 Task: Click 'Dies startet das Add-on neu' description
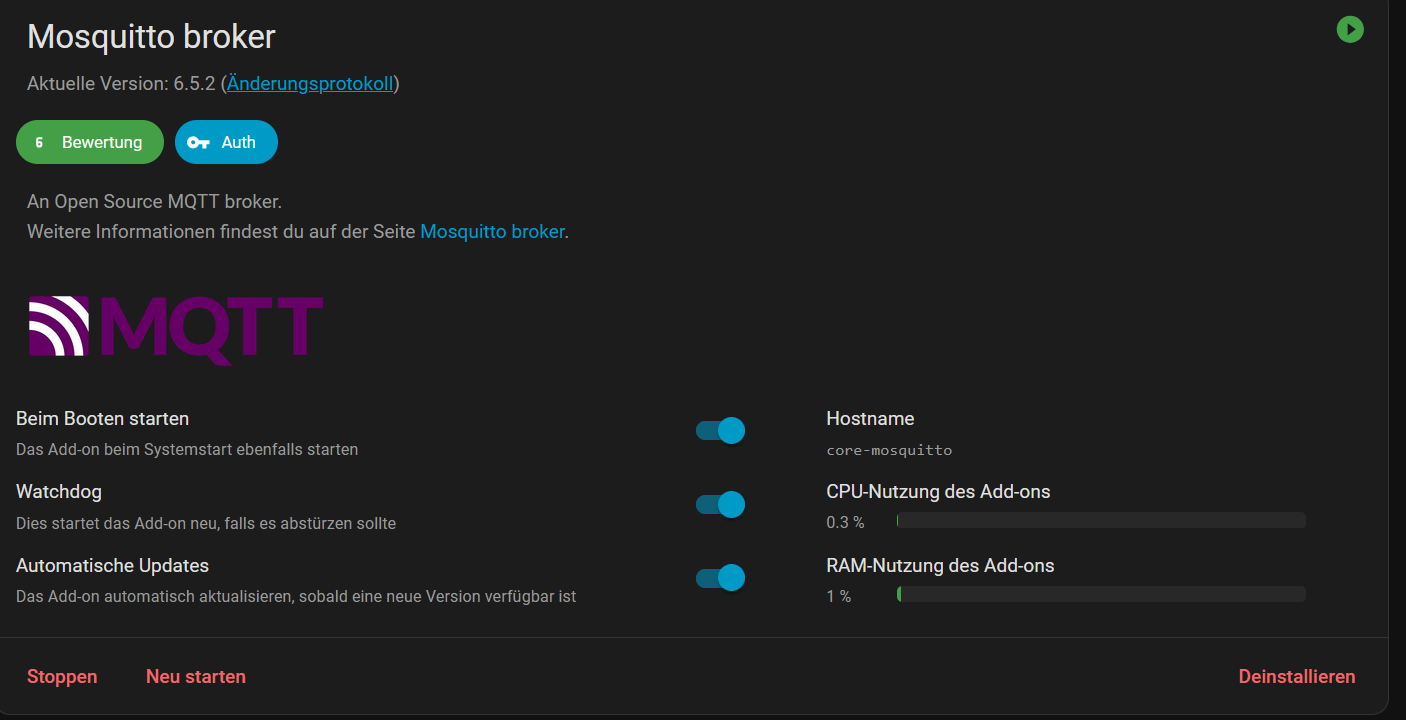206,523
